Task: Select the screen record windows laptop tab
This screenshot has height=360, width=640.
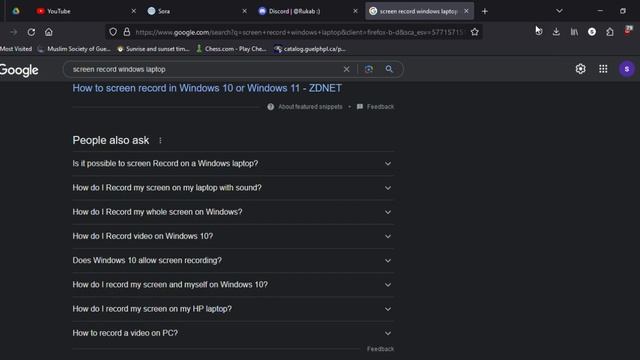Action: coord(419,11)
